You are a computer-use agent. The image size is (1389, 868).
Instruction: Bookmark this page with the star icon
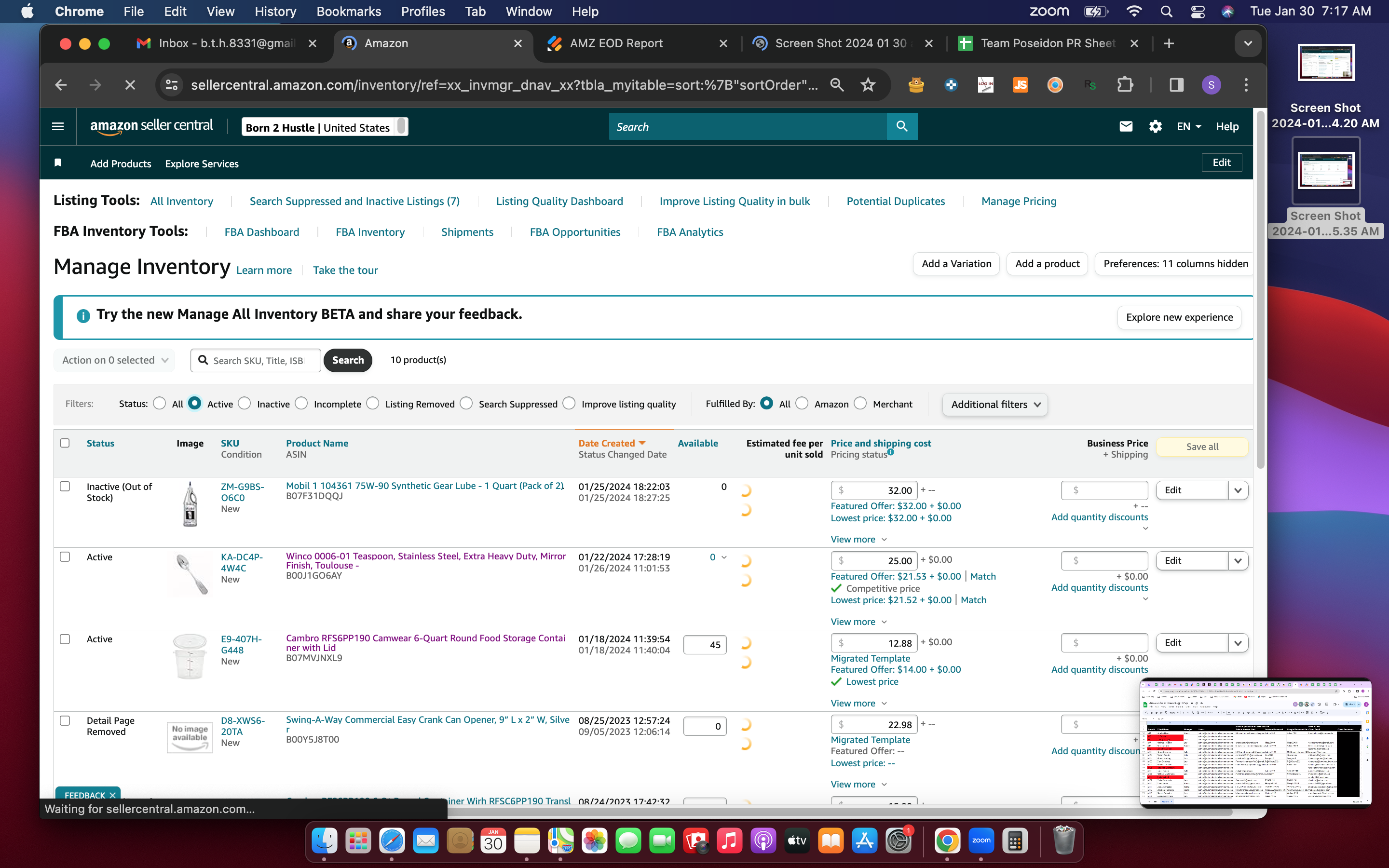click(868, 85)
